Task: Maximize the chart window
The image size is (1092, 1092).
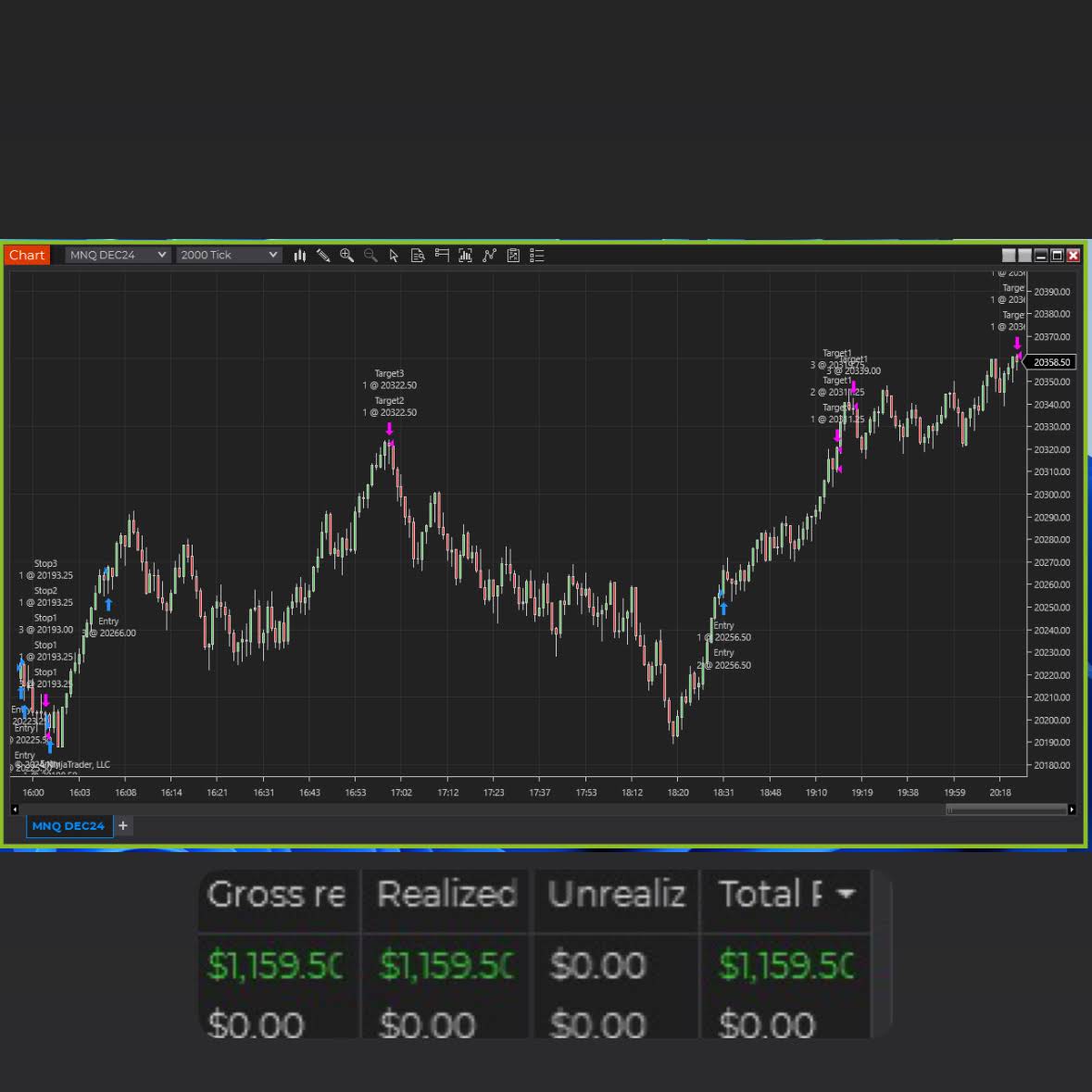Action: coord(1057,256)
